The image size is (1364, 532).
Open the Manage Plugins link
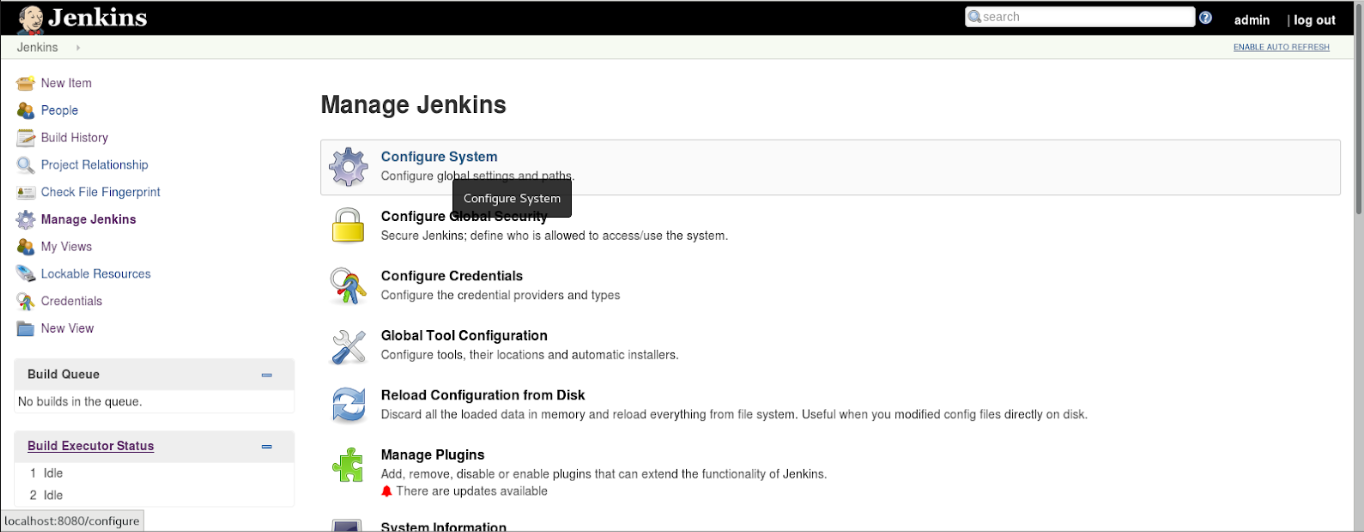433,454
